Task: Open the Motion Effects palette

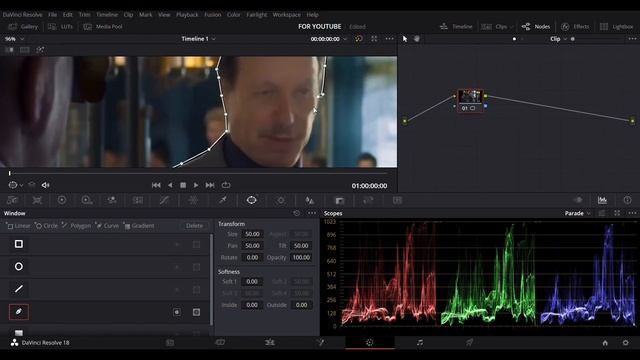Action: pos(138,200)
